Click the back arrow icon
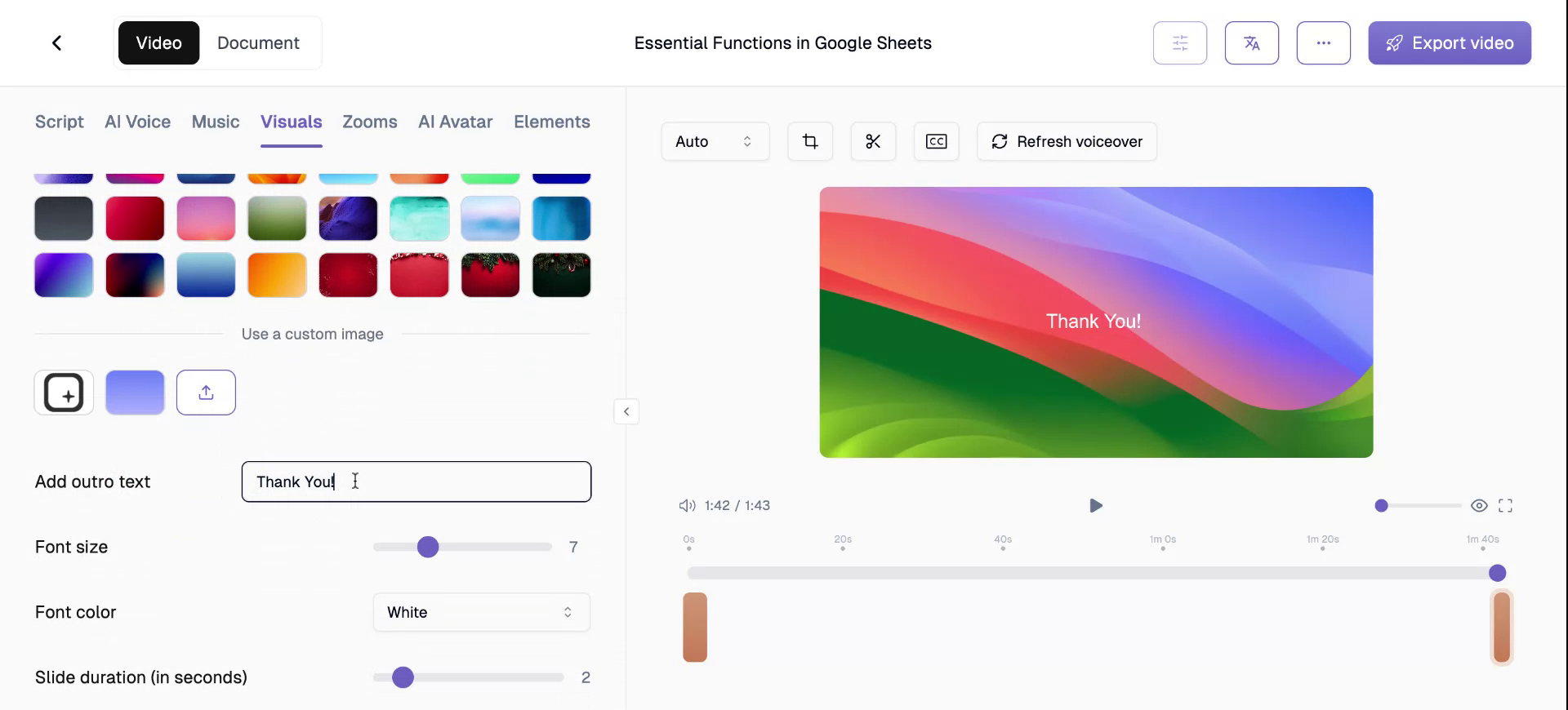The width and height of the screenshot is (1568, 710). tap(56, 43)
